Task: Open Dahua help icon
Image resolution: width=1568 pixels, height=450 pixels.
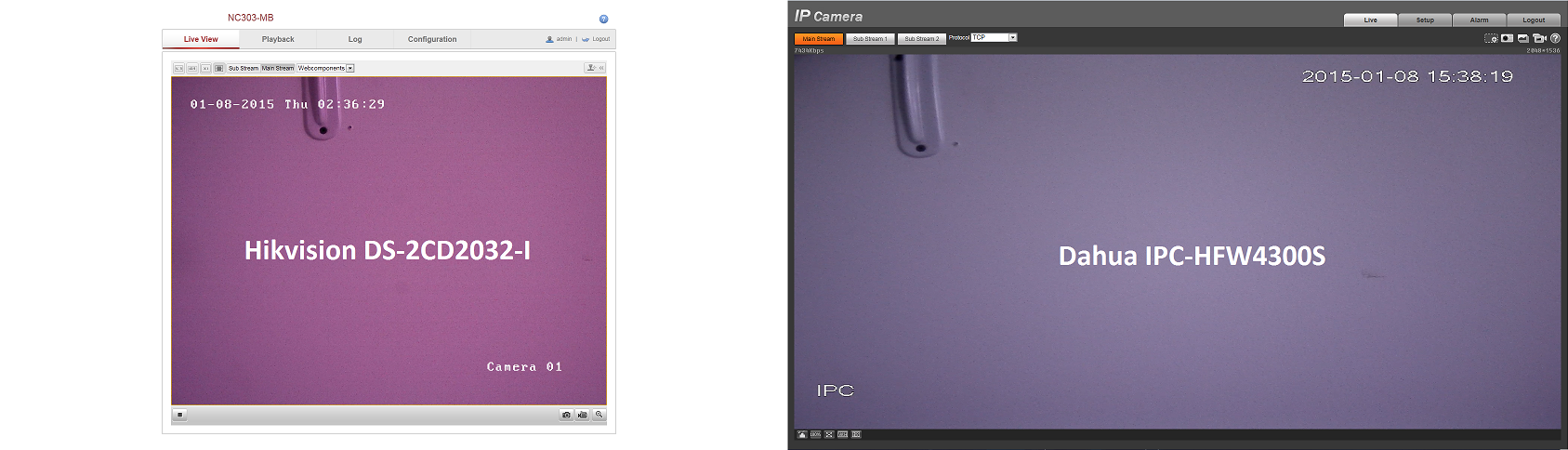Action: 1555,38
